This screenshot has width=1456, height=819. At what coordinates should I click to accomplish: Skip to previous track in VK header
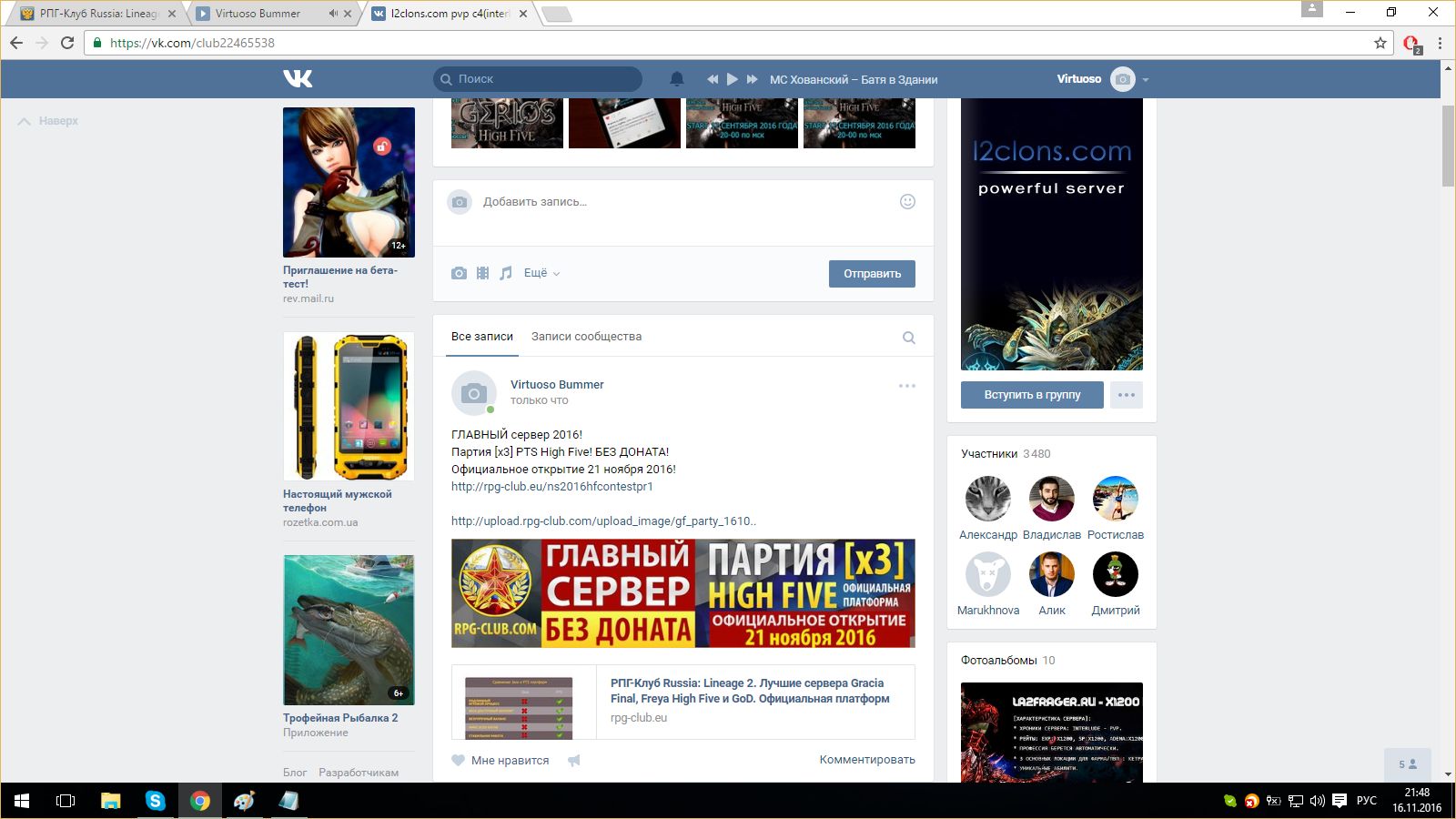click(713, 79)
